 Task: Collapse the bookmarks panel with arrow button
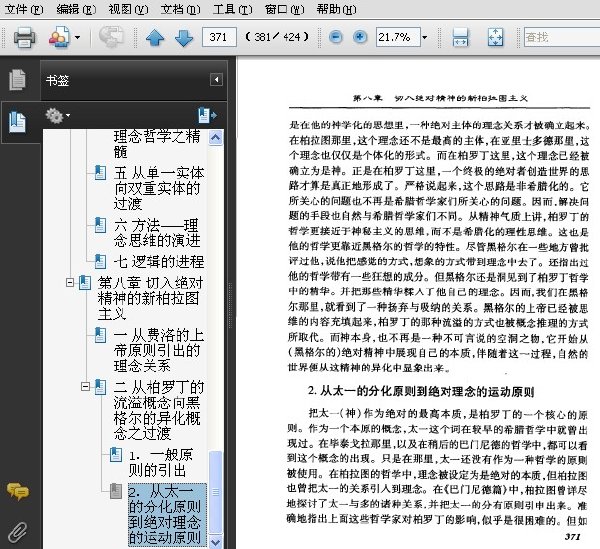coord(216,80)
